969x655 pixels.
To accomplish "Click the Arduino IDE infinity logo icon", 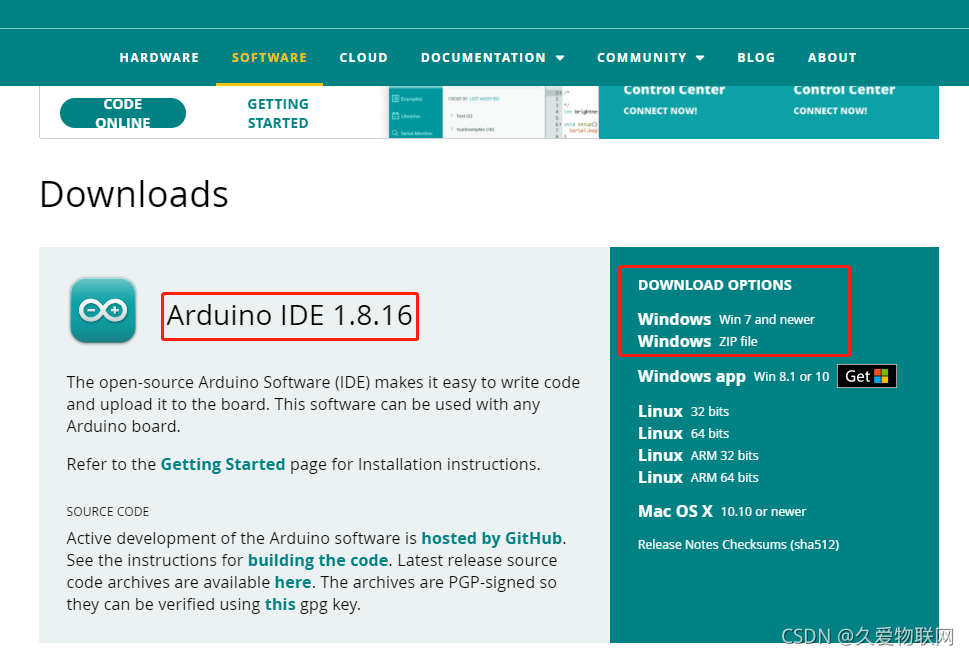I will pos(103,310).
